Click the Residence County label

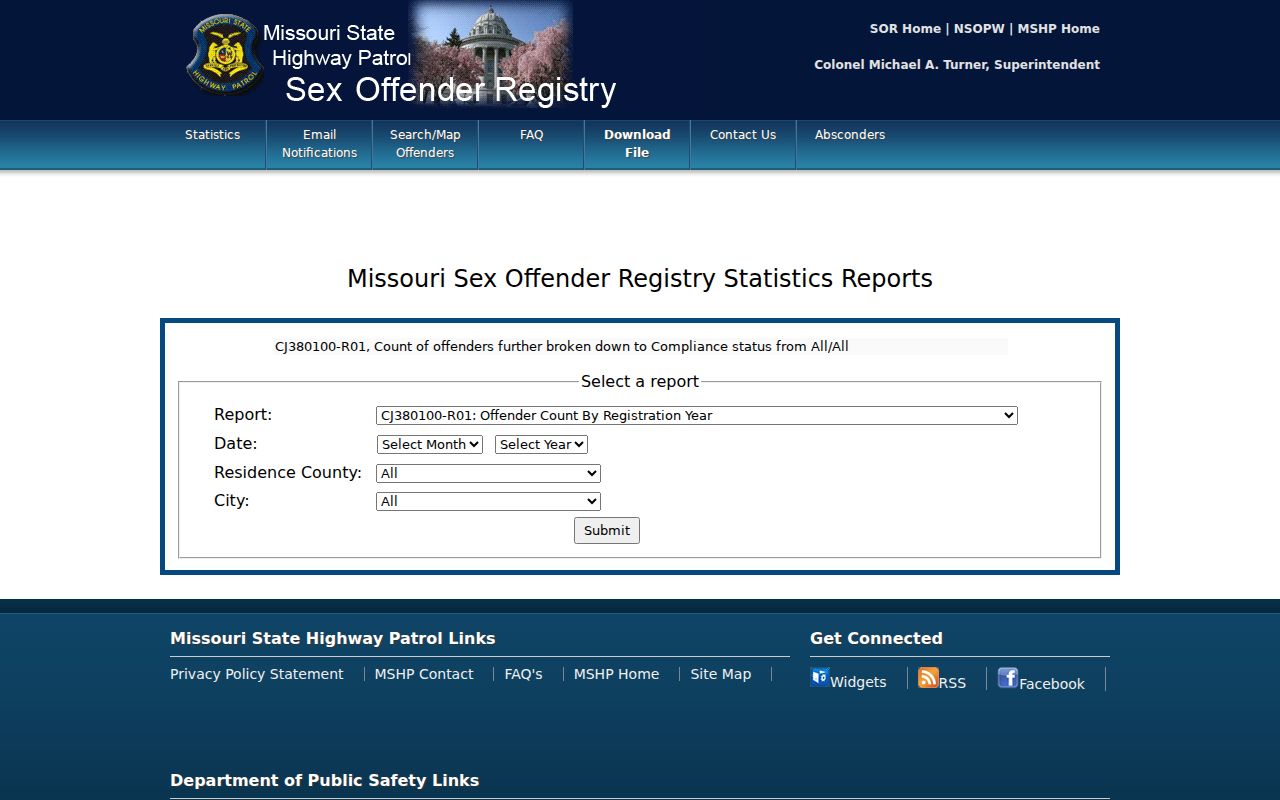pyautogui.click(x=288, y=472)
